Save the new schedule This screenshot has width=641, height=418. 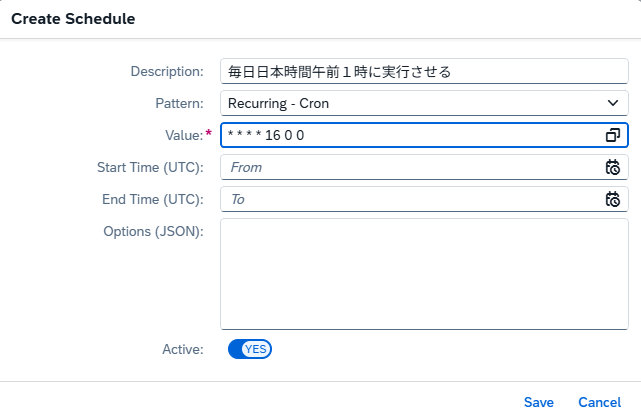(539, 402)
